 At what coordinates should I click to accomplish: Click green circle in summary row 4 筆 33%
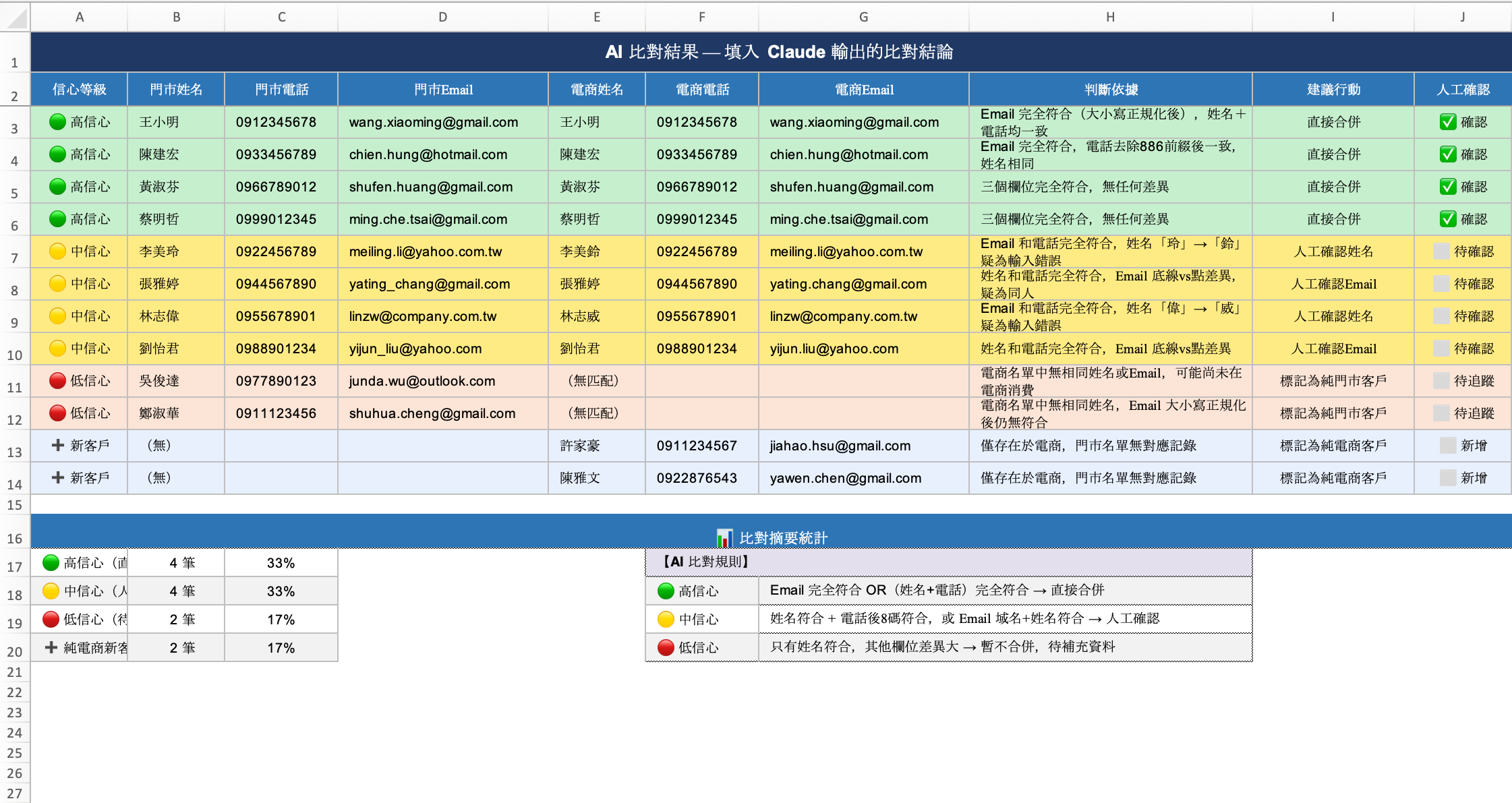tap(51, 563)
